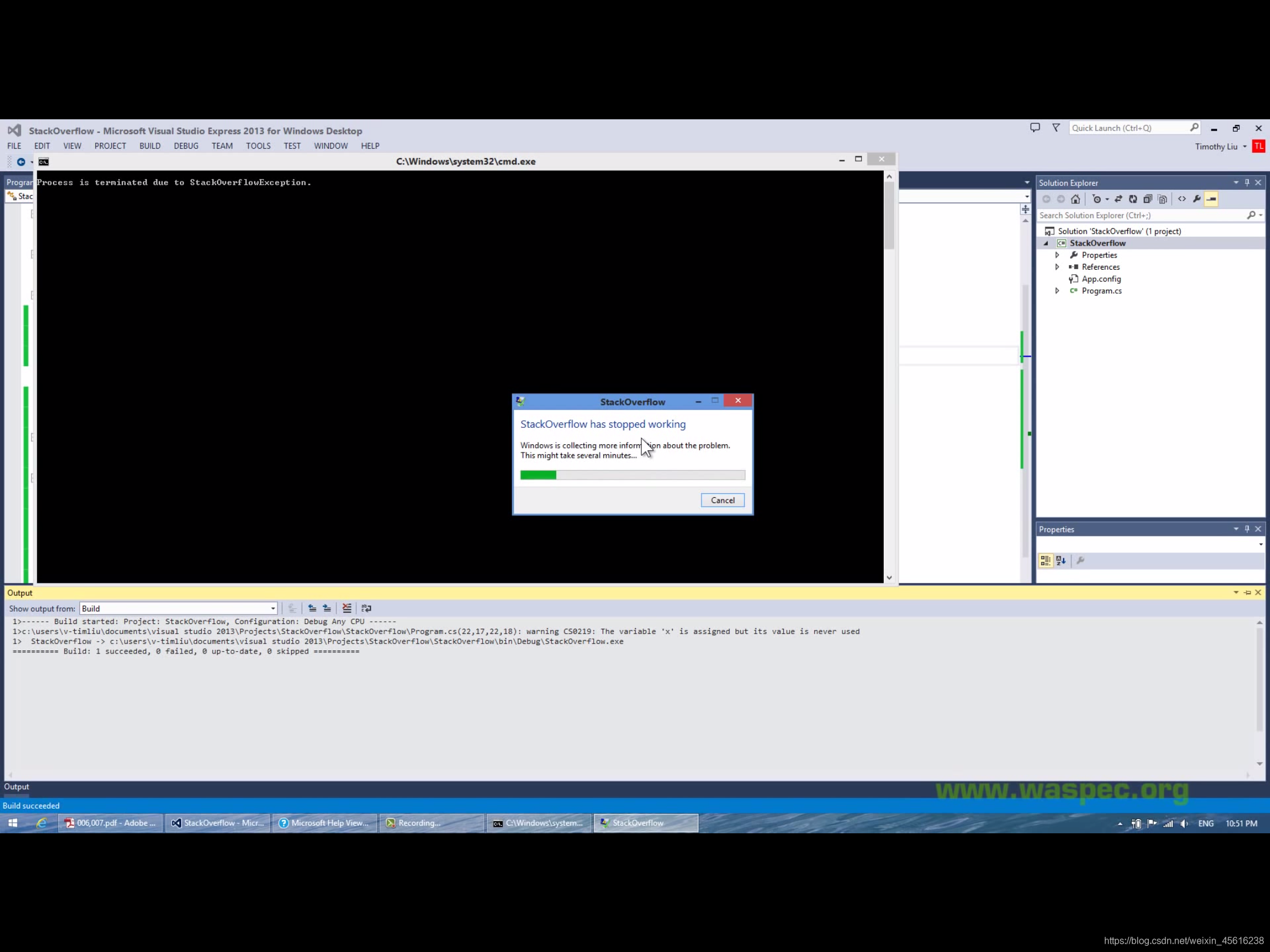Go to previous message in Output

(312, 608)
